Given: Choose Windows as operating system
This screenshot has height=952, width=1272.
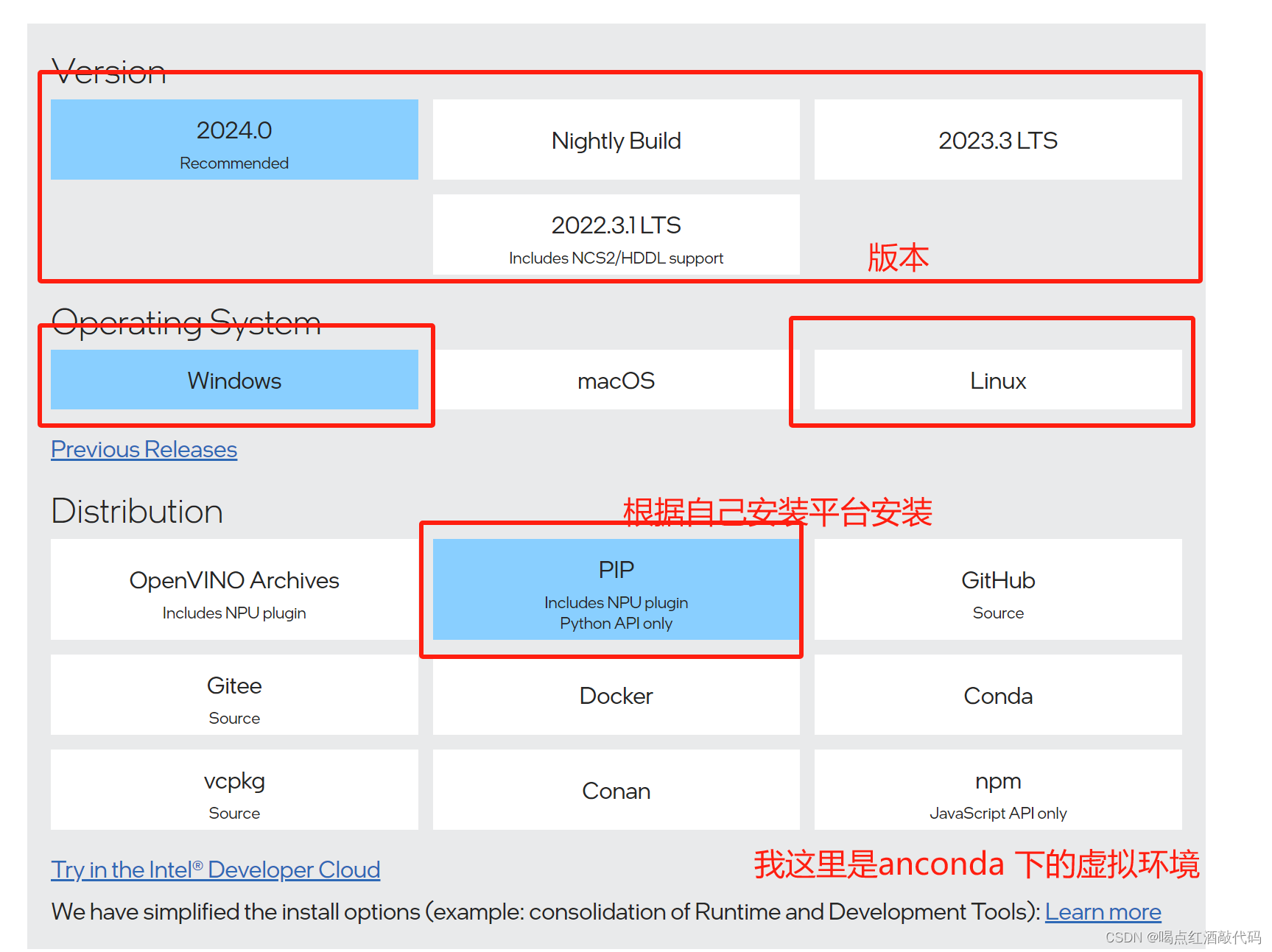Looking at the screenshot, I should (x=233, y=380).
